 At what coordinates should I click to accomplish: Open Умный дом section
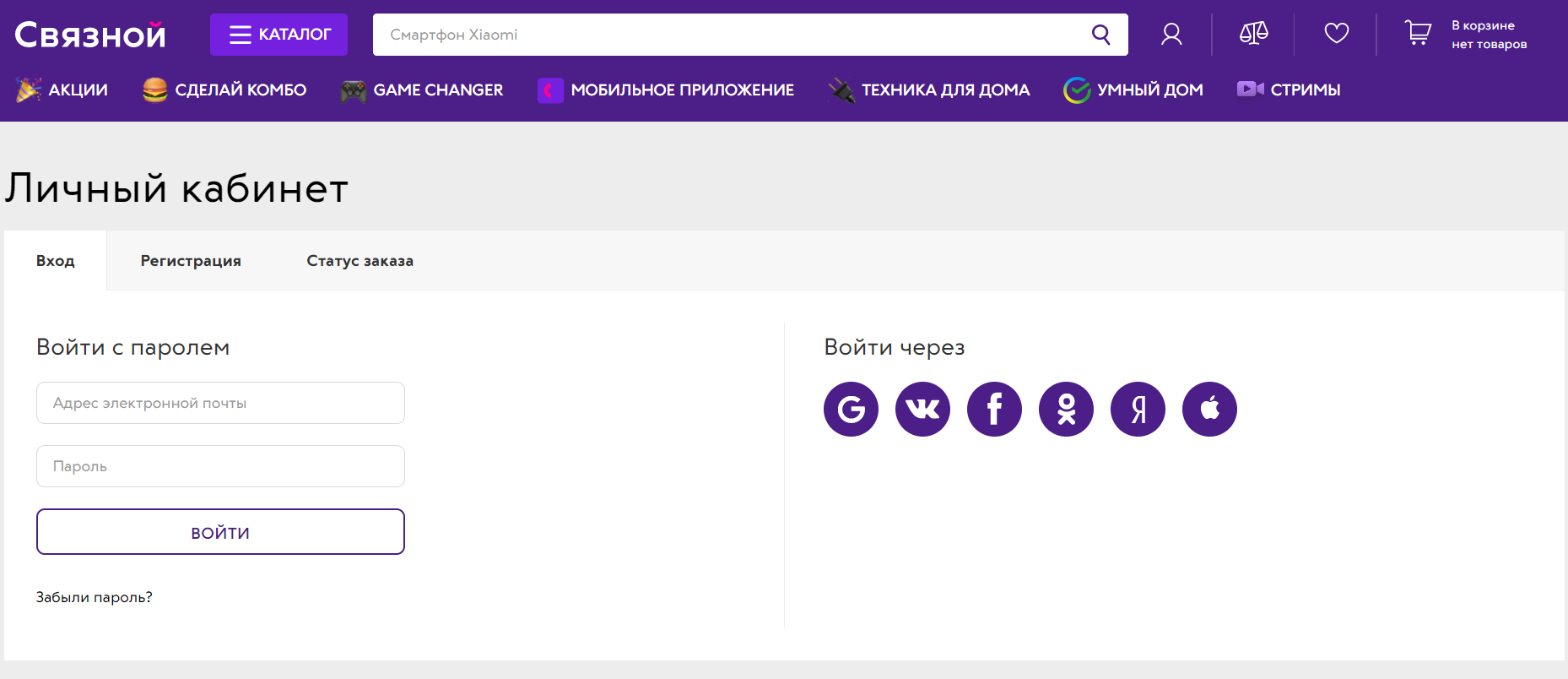click(1133, 90)
